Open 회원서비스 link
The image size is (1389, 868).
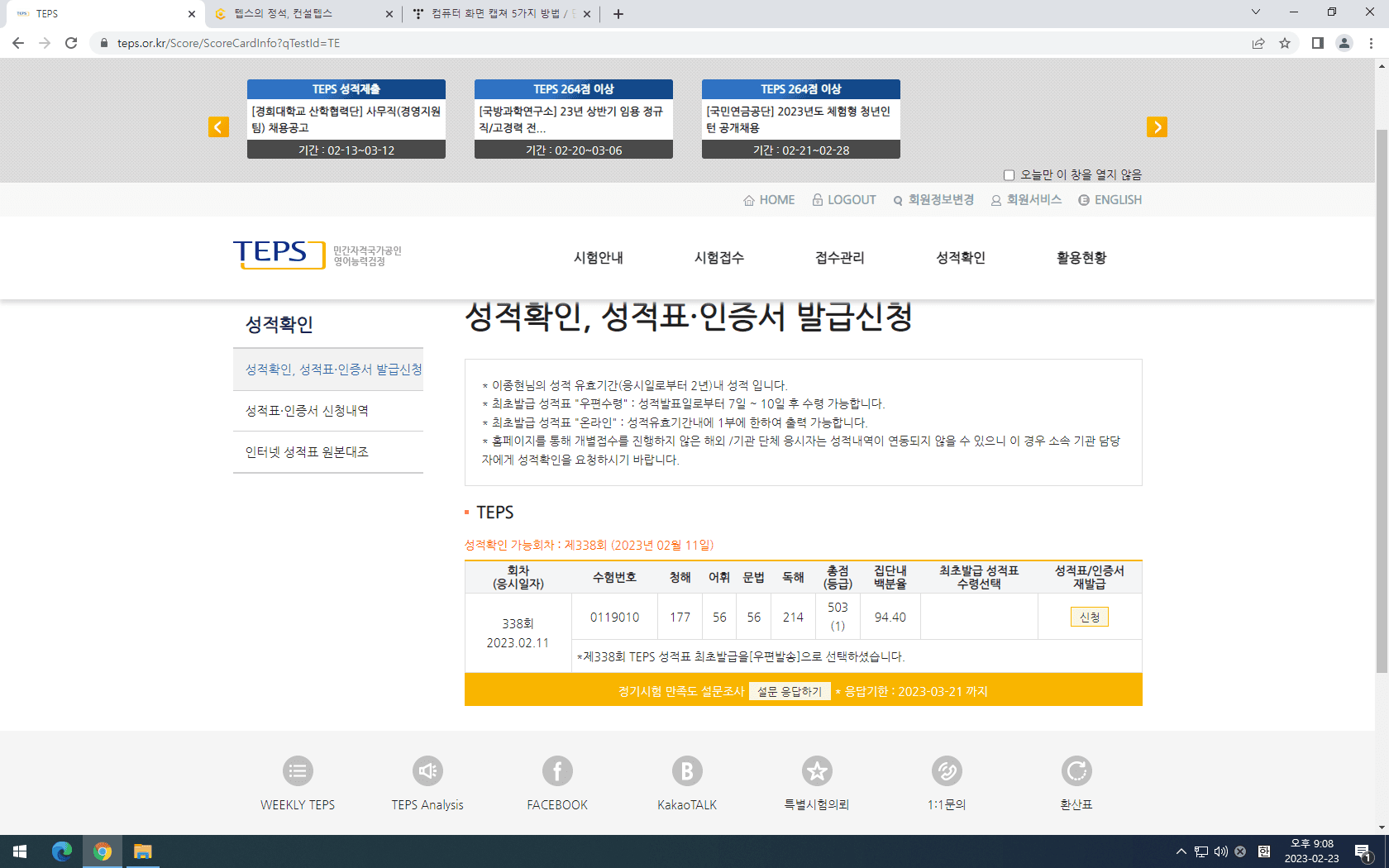pyautogui.click(x=1026, y=200)
